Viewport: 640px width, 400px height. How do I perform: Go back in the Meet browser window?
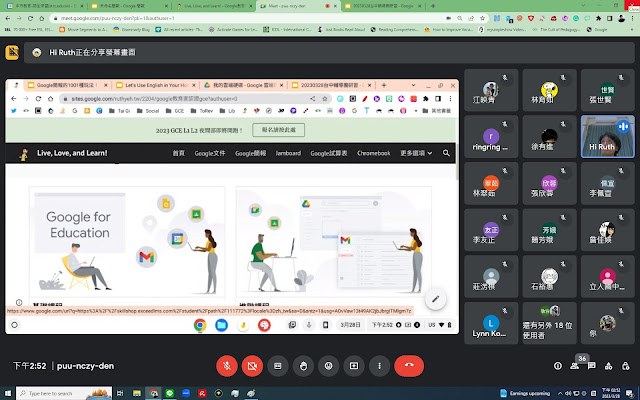pos(8,18)
